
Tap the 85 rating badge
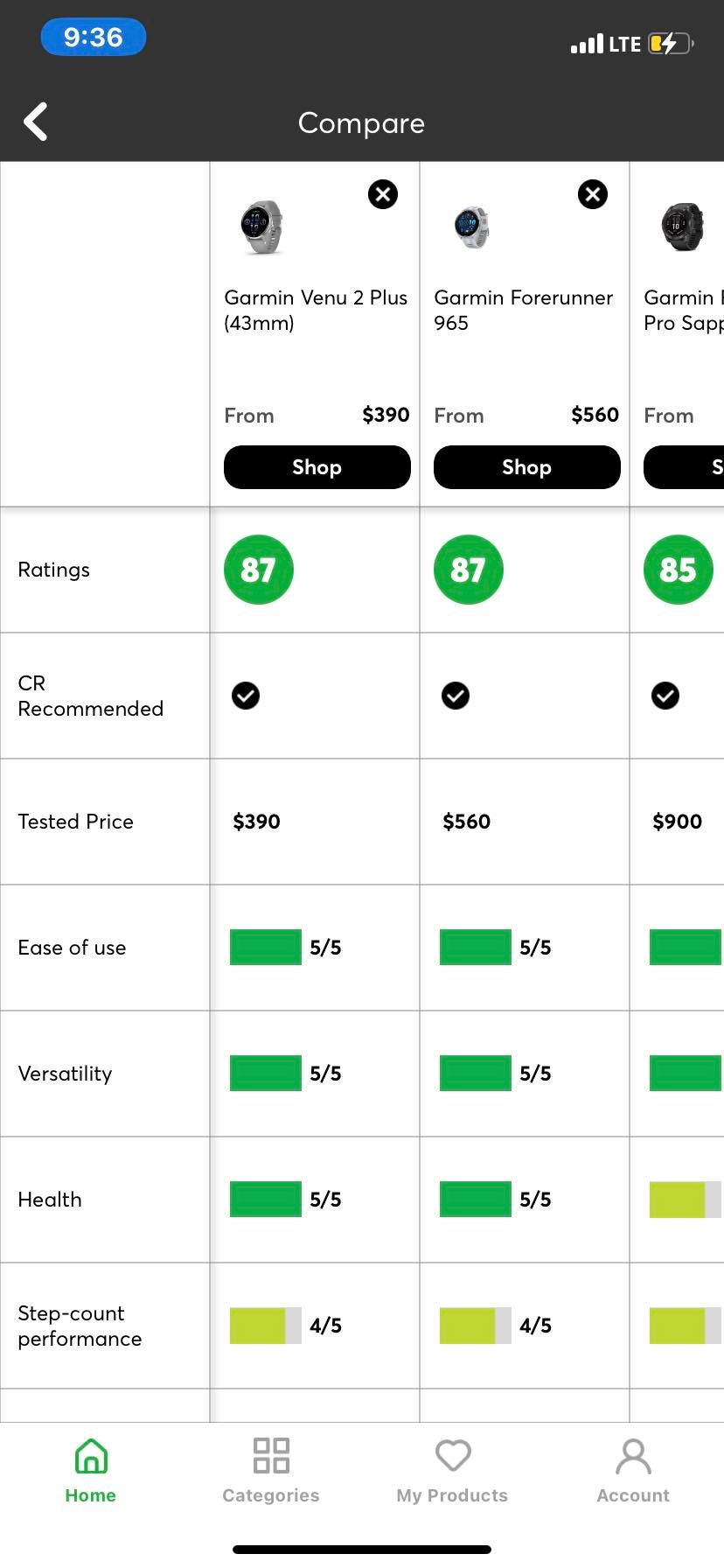[x=679, y=570]
